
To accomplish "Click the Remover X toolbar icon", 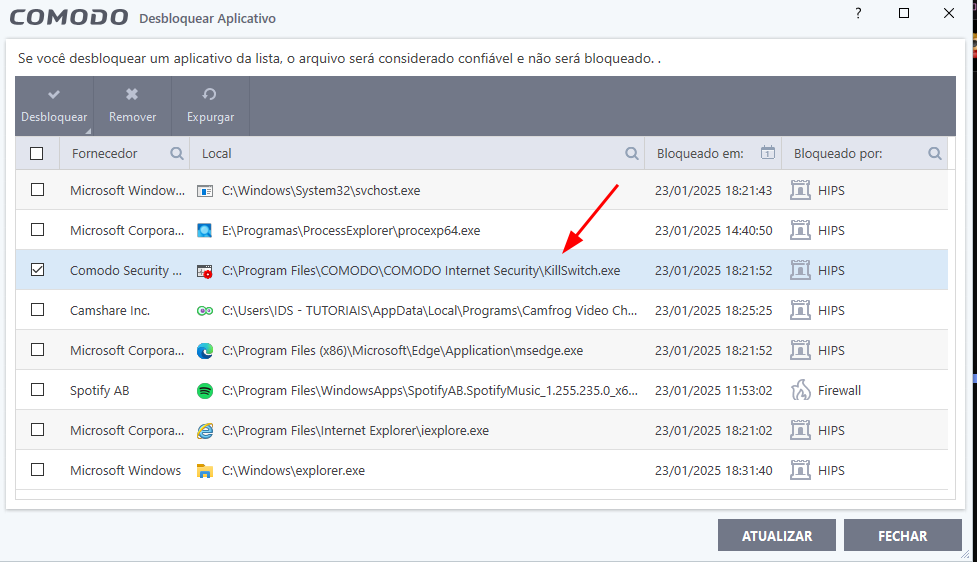I will pyautogui.click(x=132, y=94).
